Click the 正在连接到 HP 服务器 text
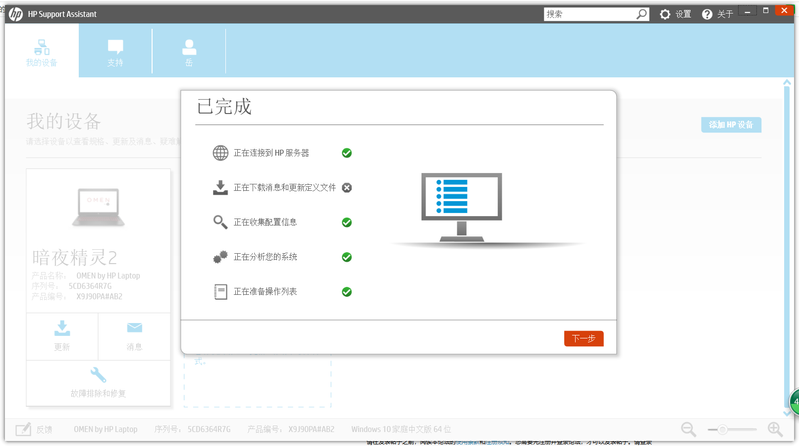 271,153
